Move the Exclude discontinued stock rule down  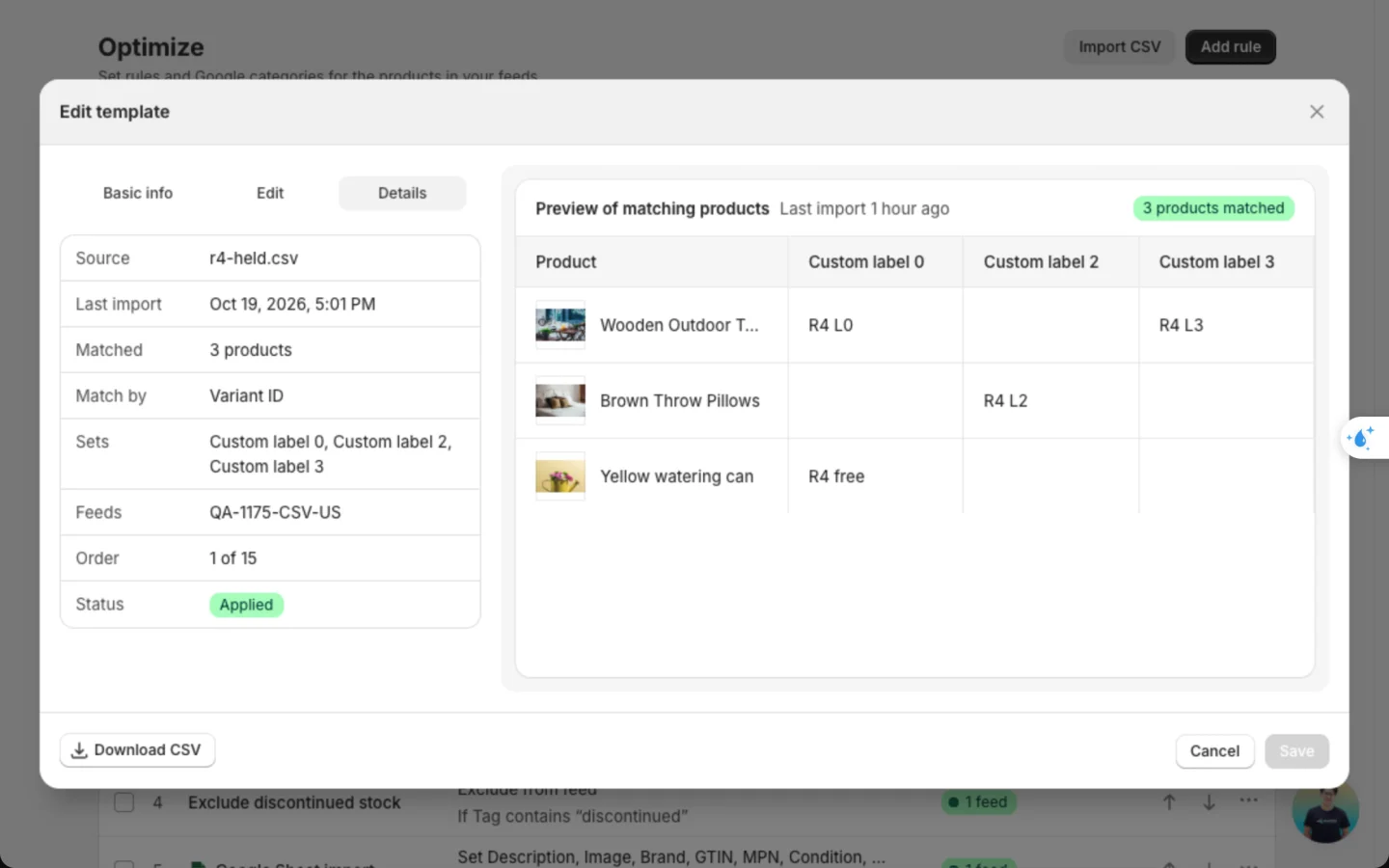point(1209,801)
